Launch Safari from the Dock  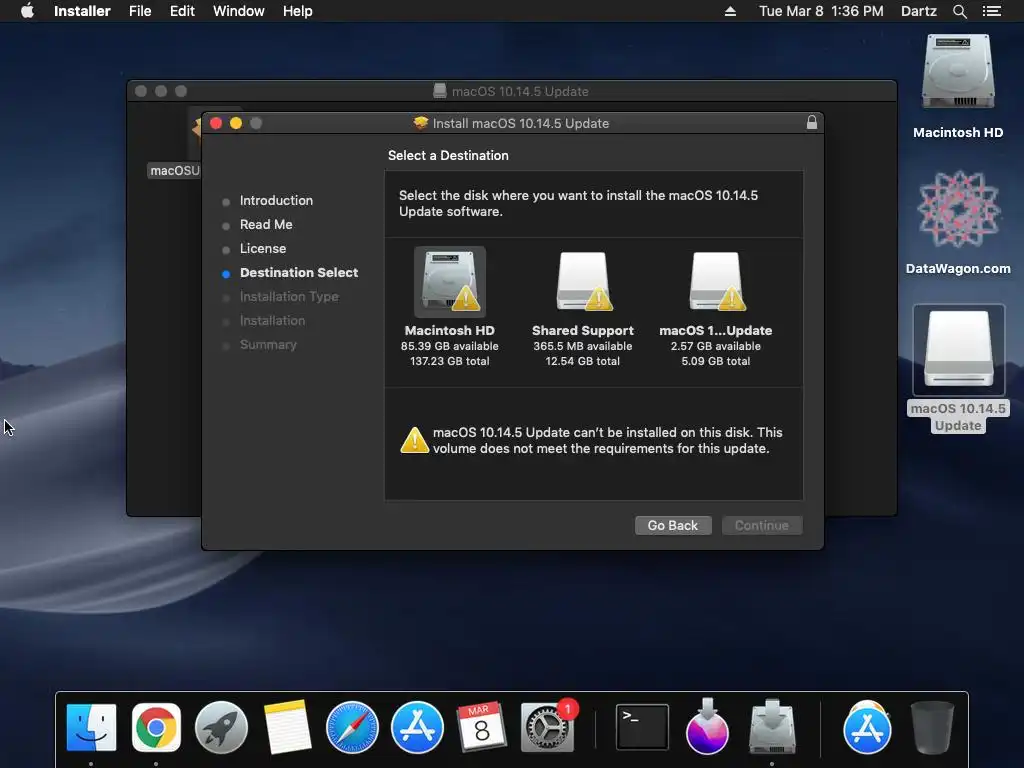[x=352, y=727]
